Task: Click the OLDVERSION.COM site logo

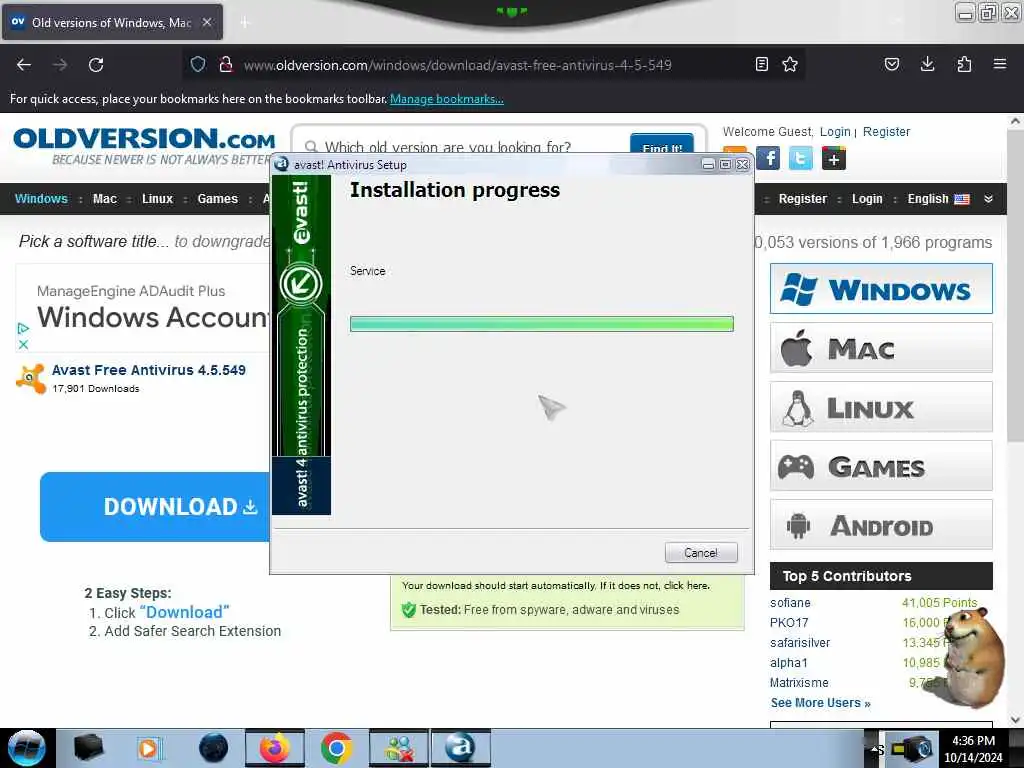Action: 144,146
